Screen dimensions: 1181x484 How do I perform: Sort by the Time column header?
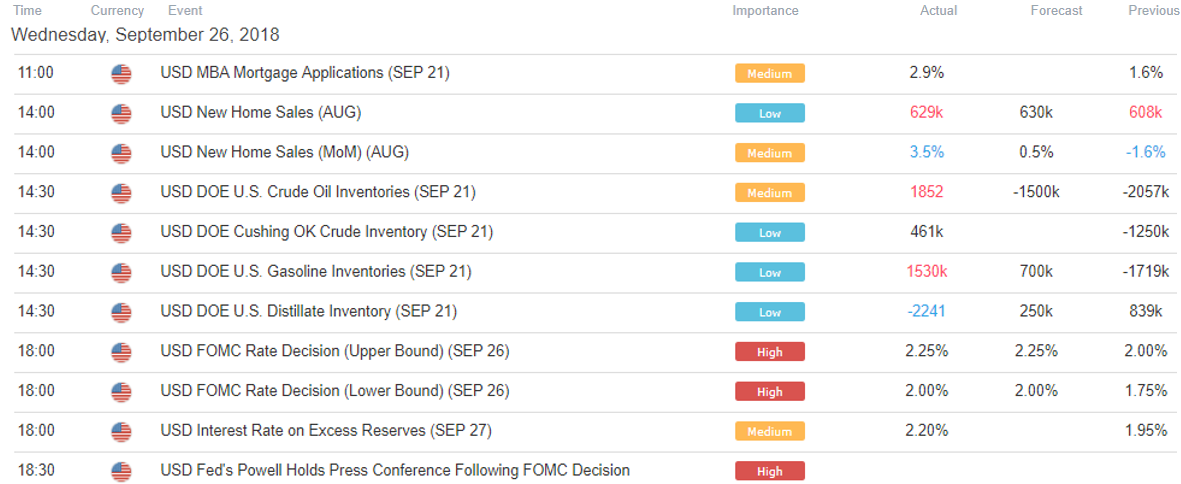pos(28,11)
